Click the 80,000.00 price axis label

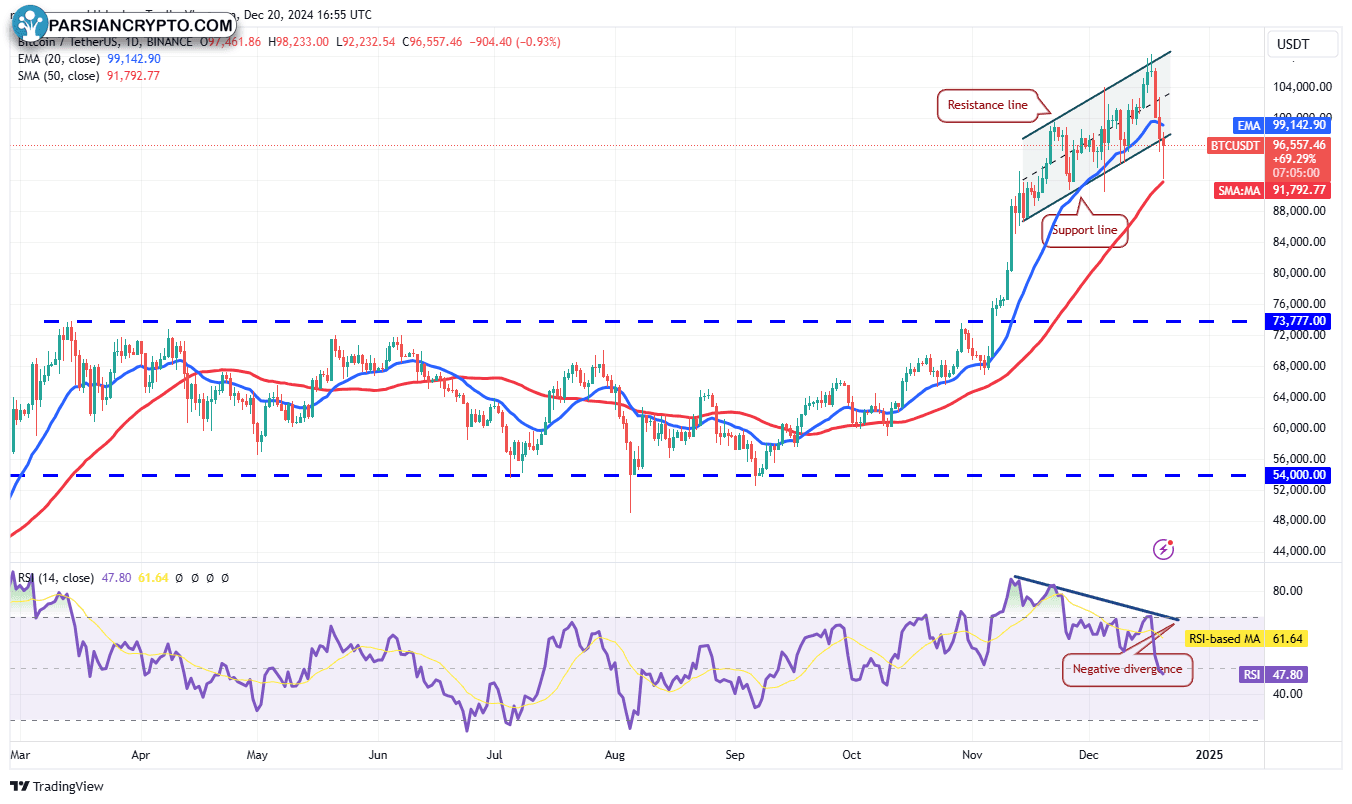pos(1299,273)
